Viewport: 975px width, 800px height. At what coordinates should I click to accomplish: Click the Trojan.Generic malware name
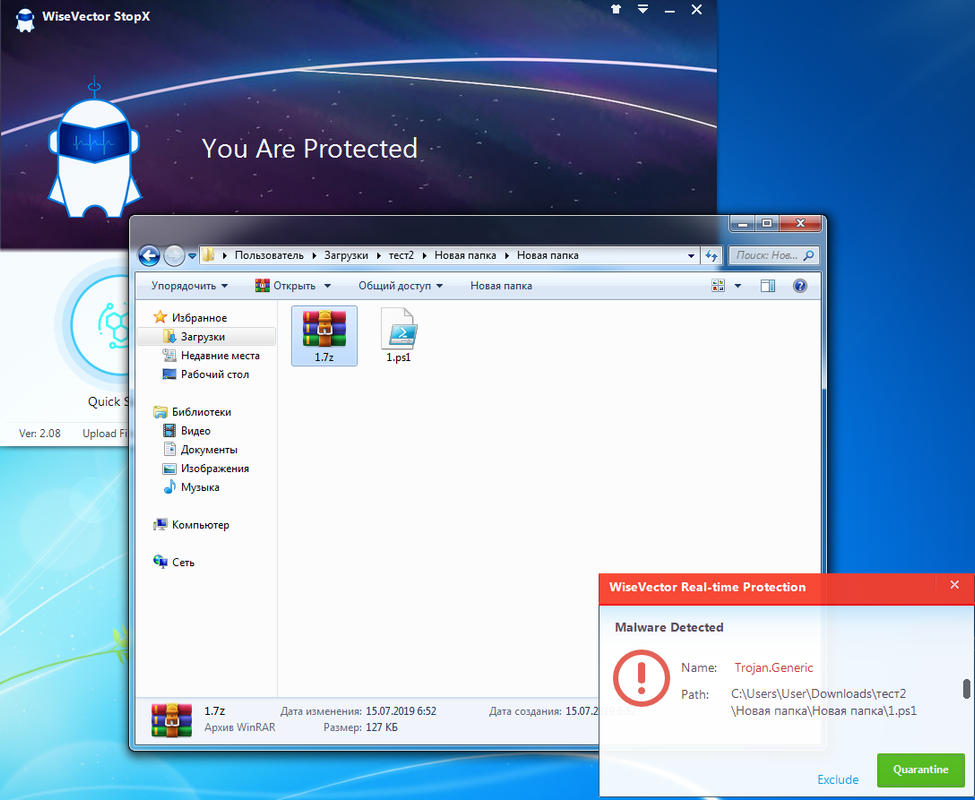point(774,668)
